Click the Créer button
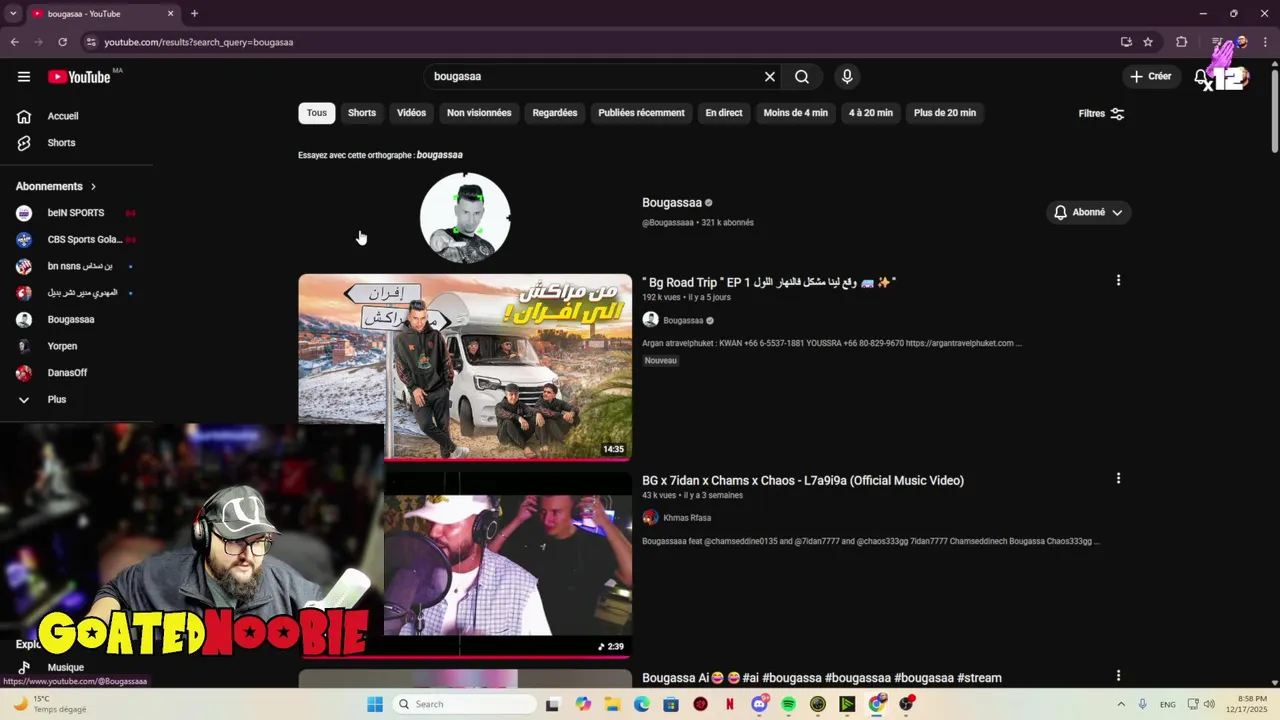1280x720 pixels. (x=1150, y=77)
